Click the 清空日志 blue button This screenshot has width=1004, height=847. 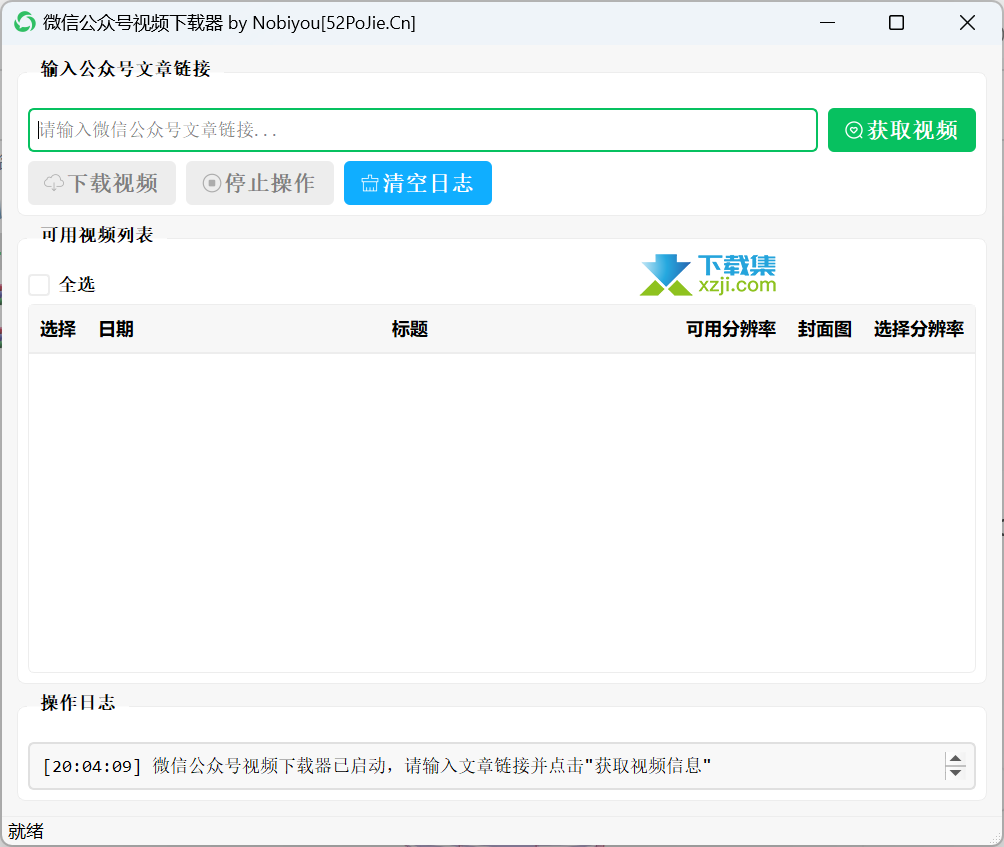click(417, 183)
